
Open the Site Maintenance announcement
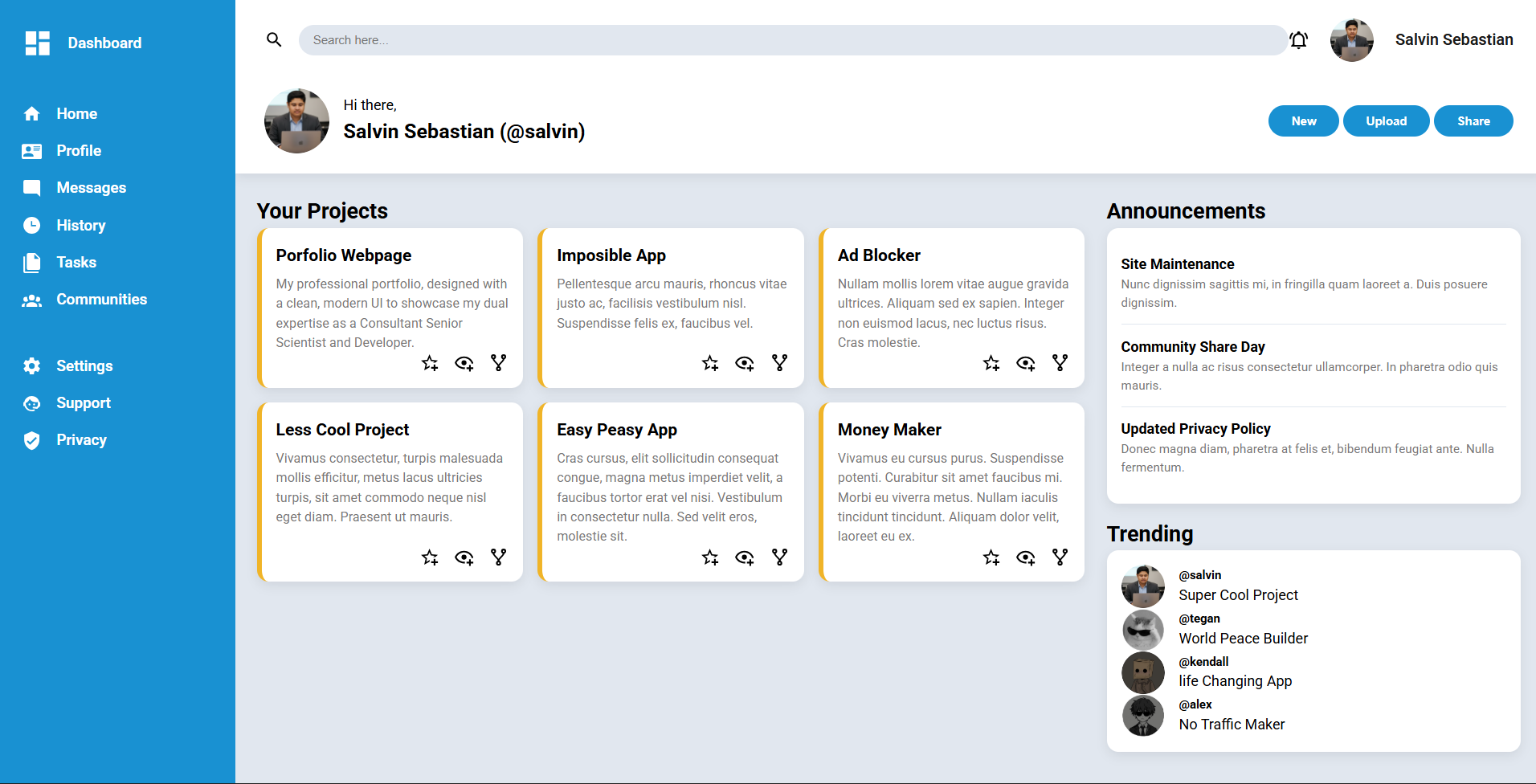tap(1177, 264)
